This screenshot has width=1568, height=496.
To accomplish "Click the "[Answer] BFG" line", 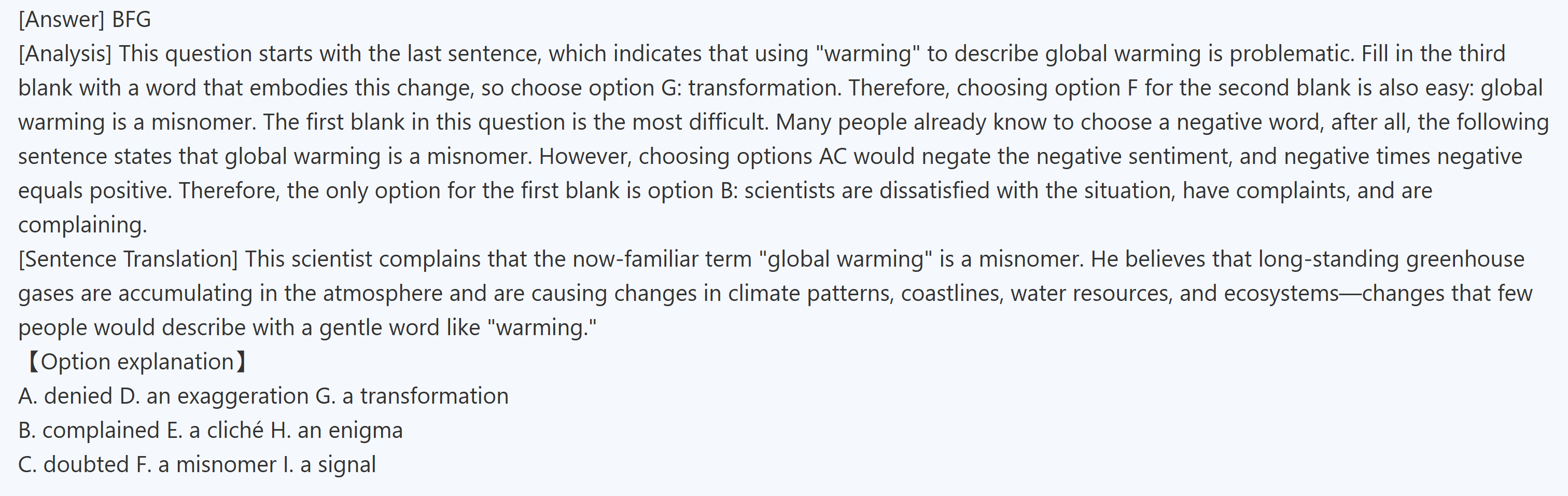I will point(85,20).
